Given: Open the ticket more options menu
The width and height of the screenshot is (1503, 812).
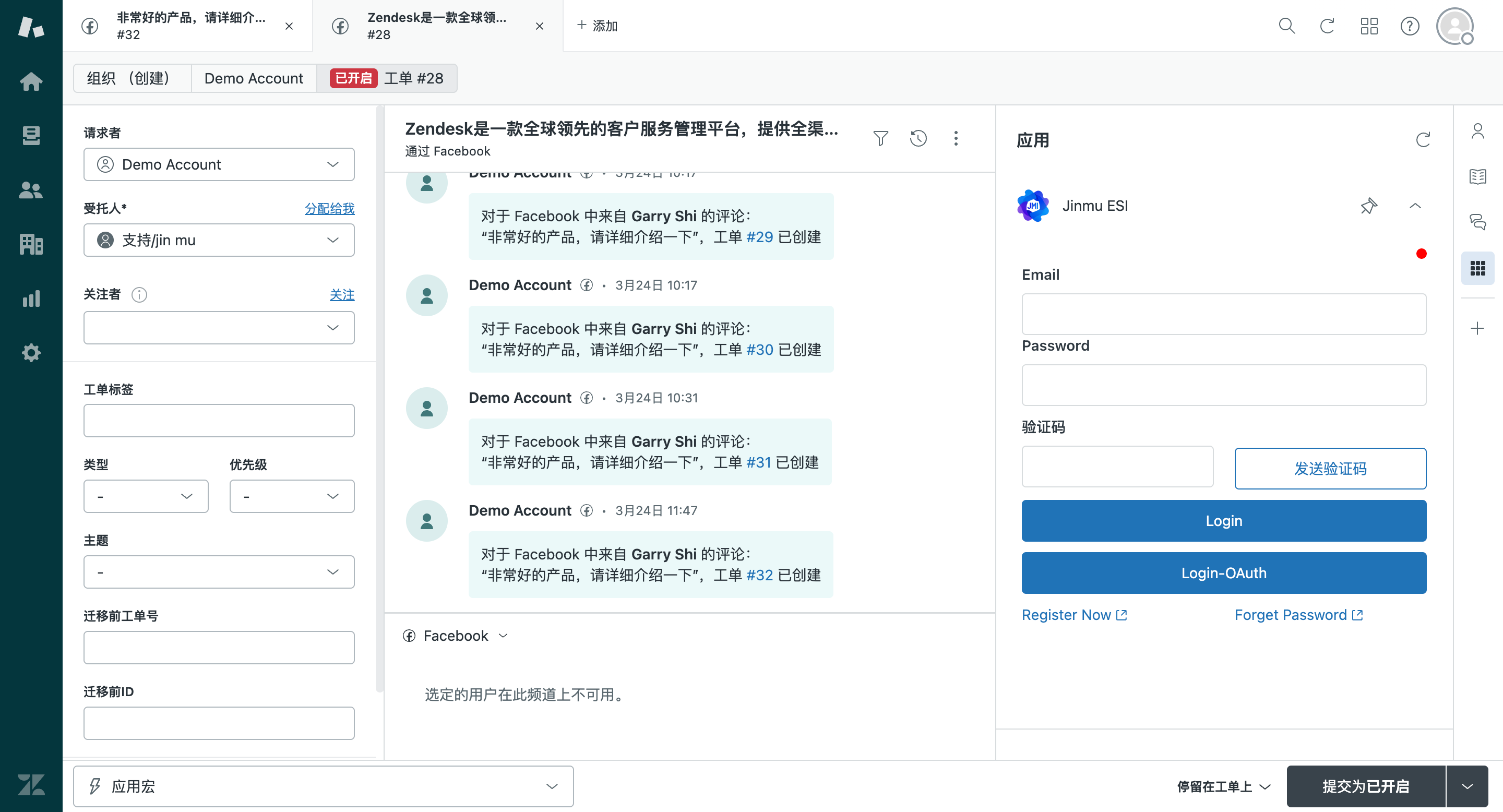Looking at the screenshot, I should coord(956,138).
